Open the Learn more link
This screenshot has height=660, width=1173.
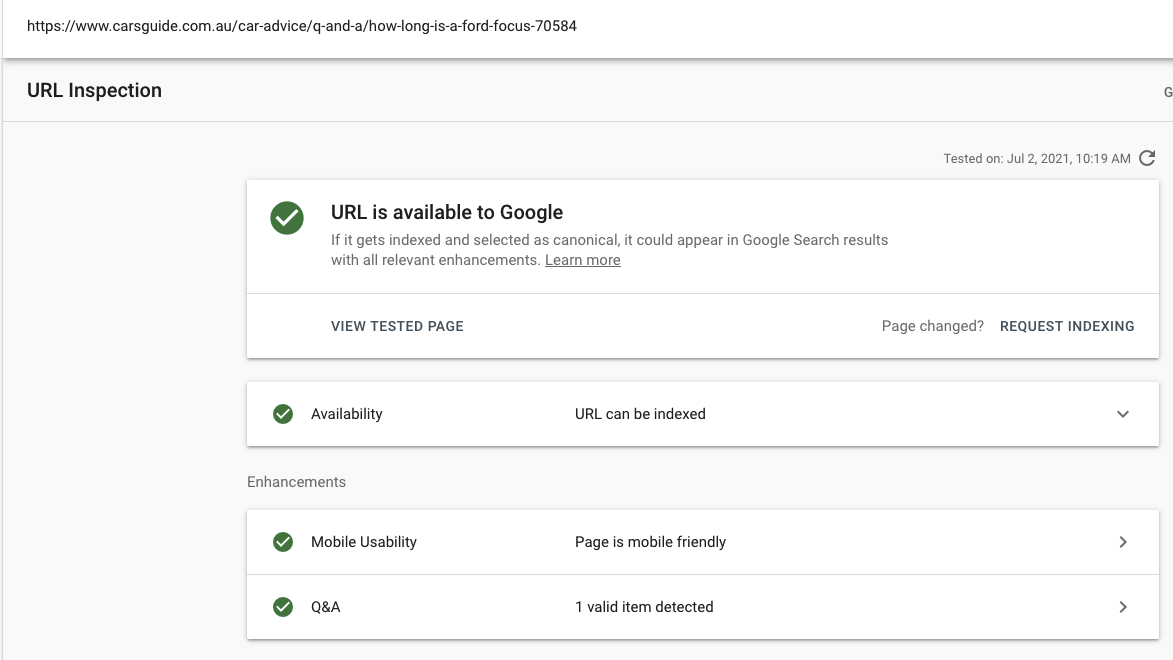pos(582,260)
